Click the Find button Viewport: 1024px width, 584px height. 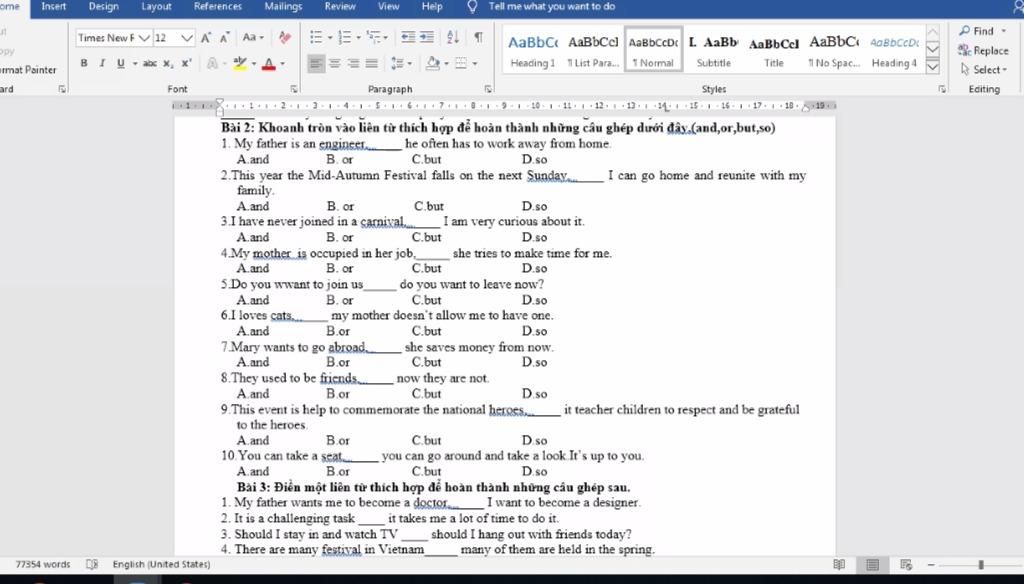tap(983, 31)
